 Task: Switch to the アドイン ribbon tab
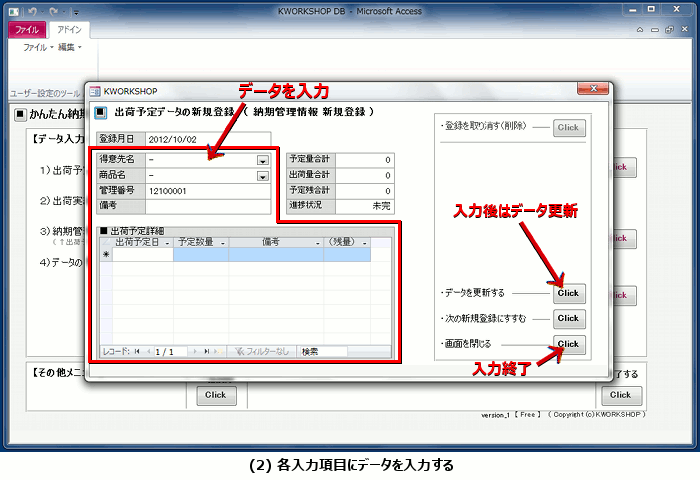click(x=69, y=30)
